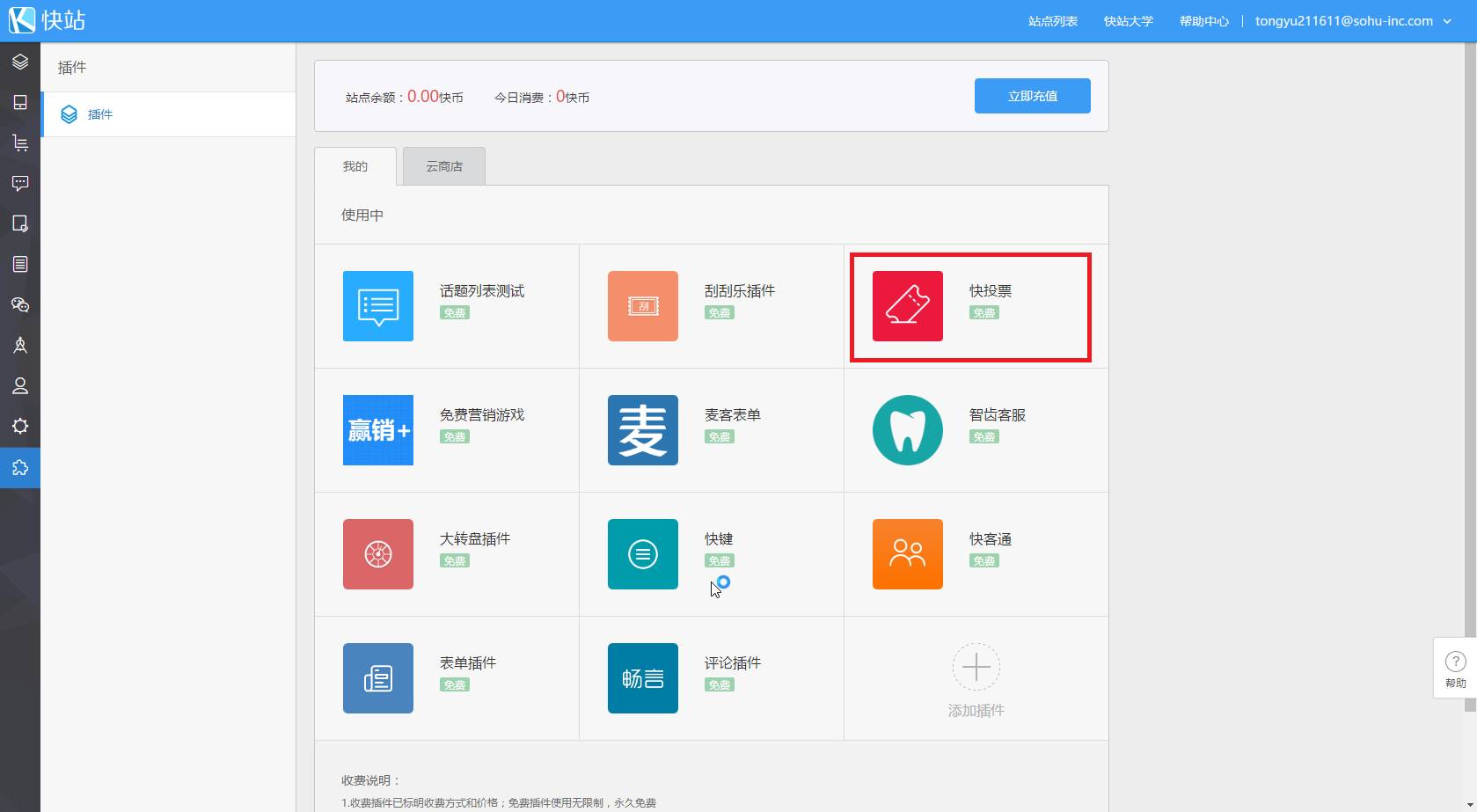
Task: Open the page search icon in sidebar
Action: (20, 223)
